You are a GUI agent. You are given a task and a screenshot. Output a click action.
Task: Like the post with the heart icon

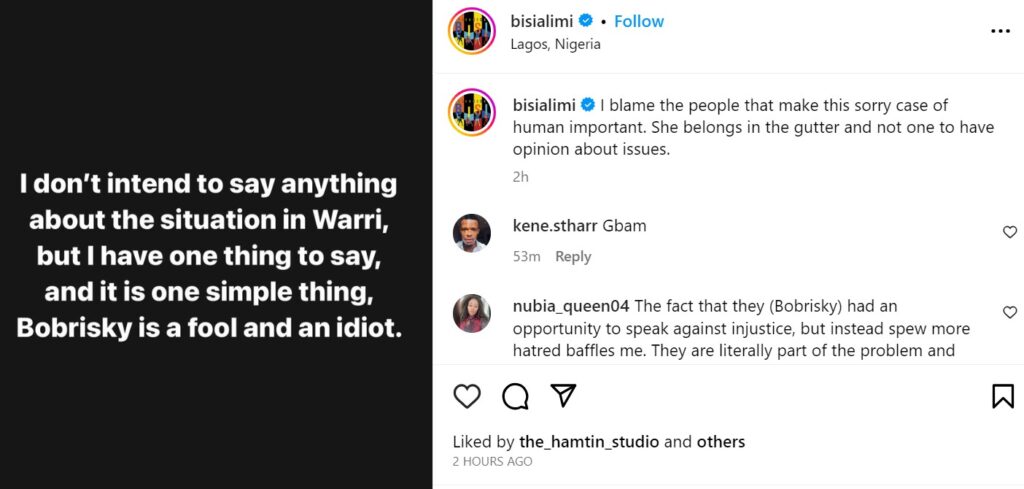tap(467, 396)
